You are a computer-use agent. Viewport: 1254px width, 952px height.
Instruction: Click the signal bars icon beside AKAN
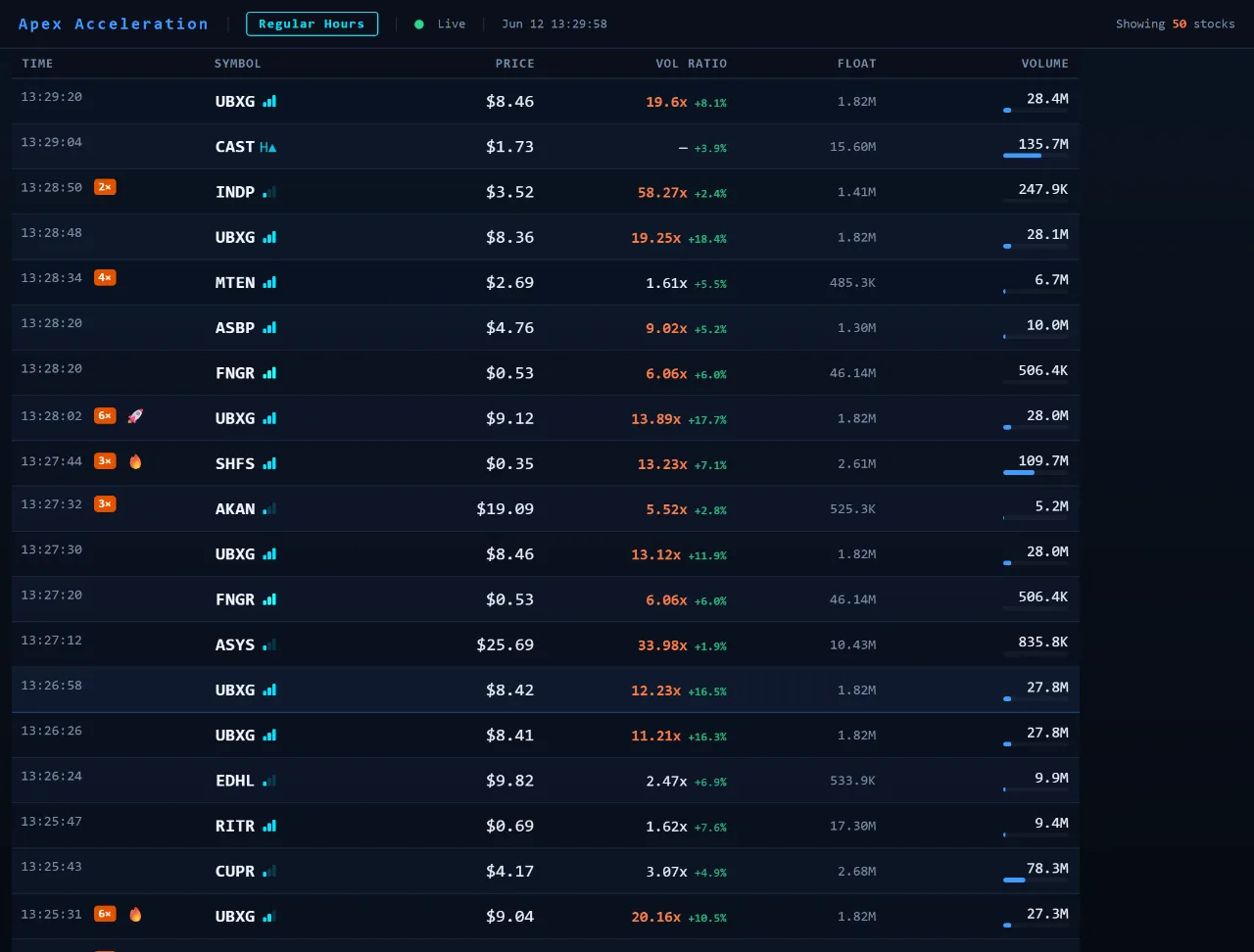269,508
